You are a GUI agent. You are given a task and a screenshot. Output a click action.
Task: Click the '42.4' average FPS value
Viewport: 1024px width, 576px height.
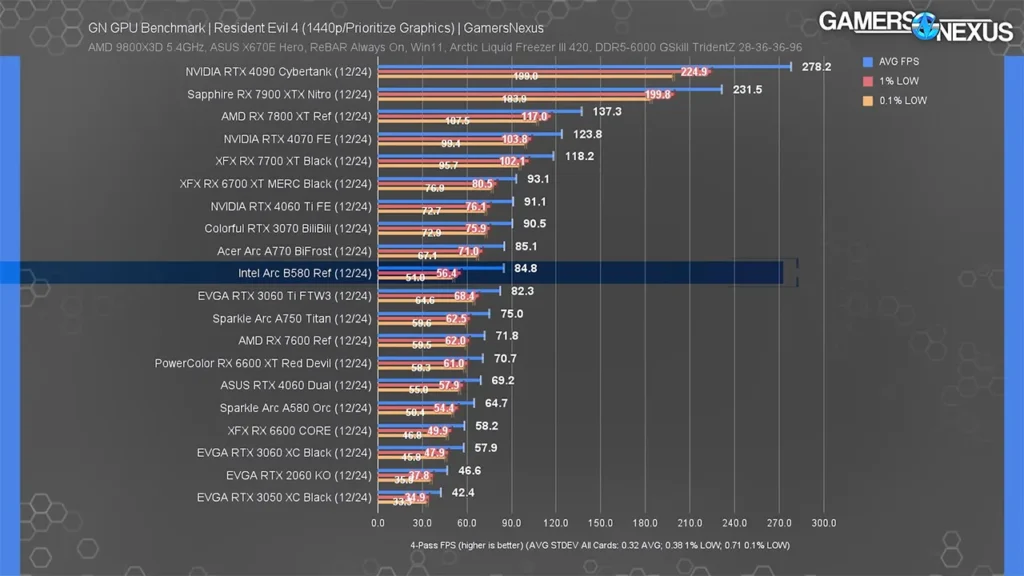[x=463, y=493]
